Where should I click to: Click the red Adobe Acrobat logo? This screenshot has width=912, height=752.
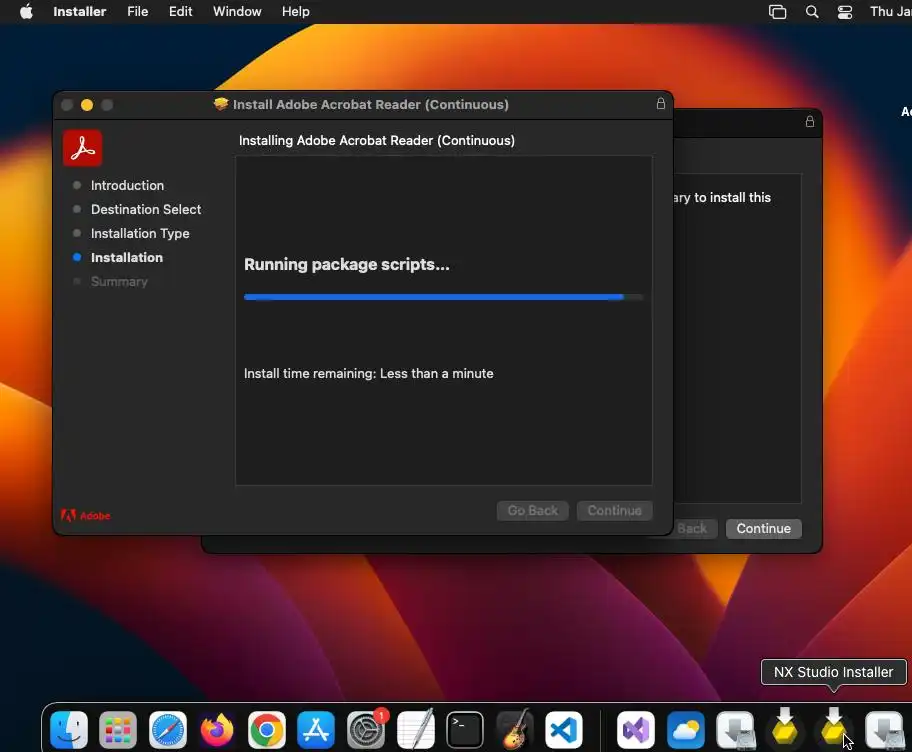click(83, 148)
